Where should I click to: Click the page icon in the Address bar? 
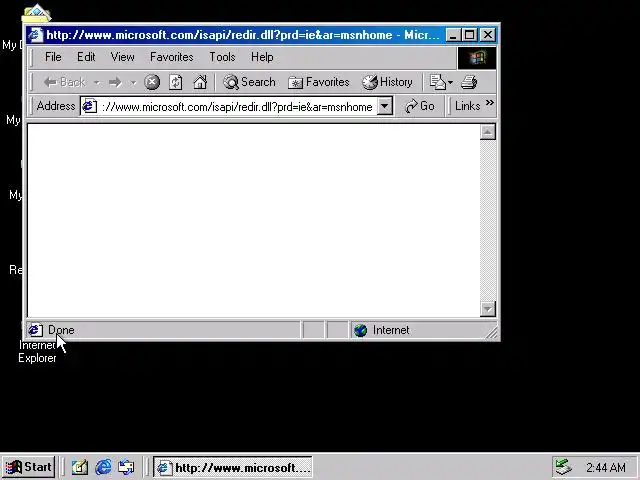coord(89,107)
